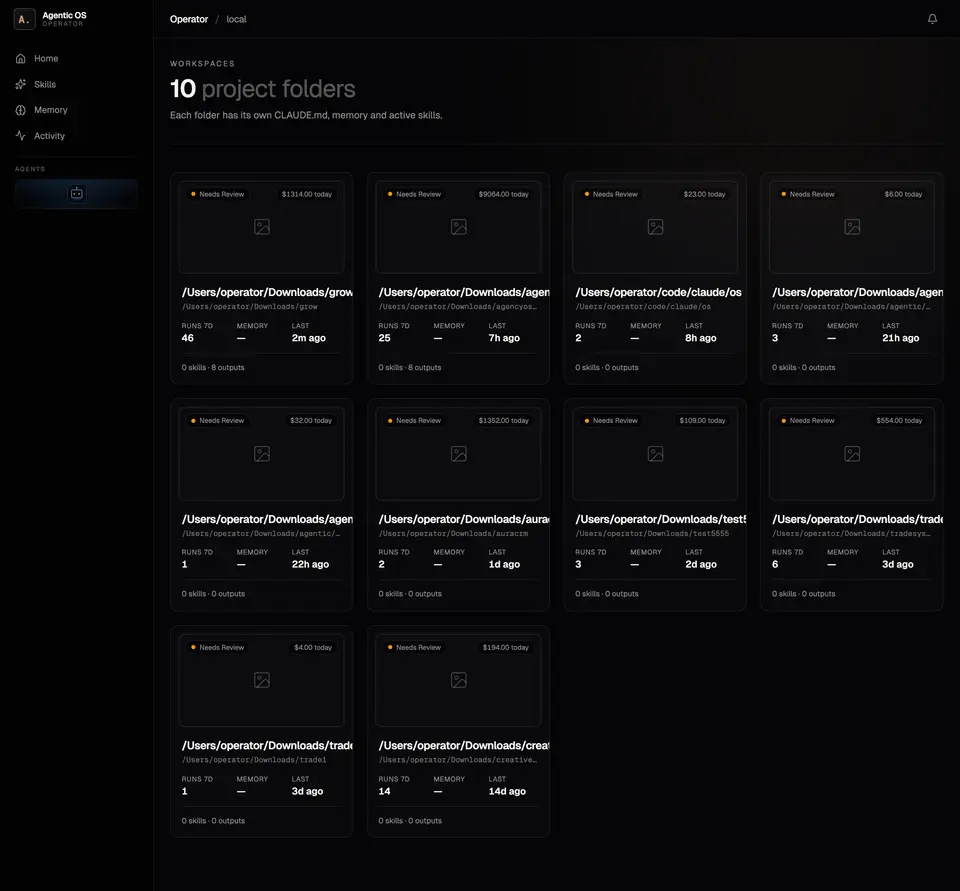This screenshot has width=960, height=891.
Task: Click the '7h ago' last run value
Action: click(x=504, y=338)
